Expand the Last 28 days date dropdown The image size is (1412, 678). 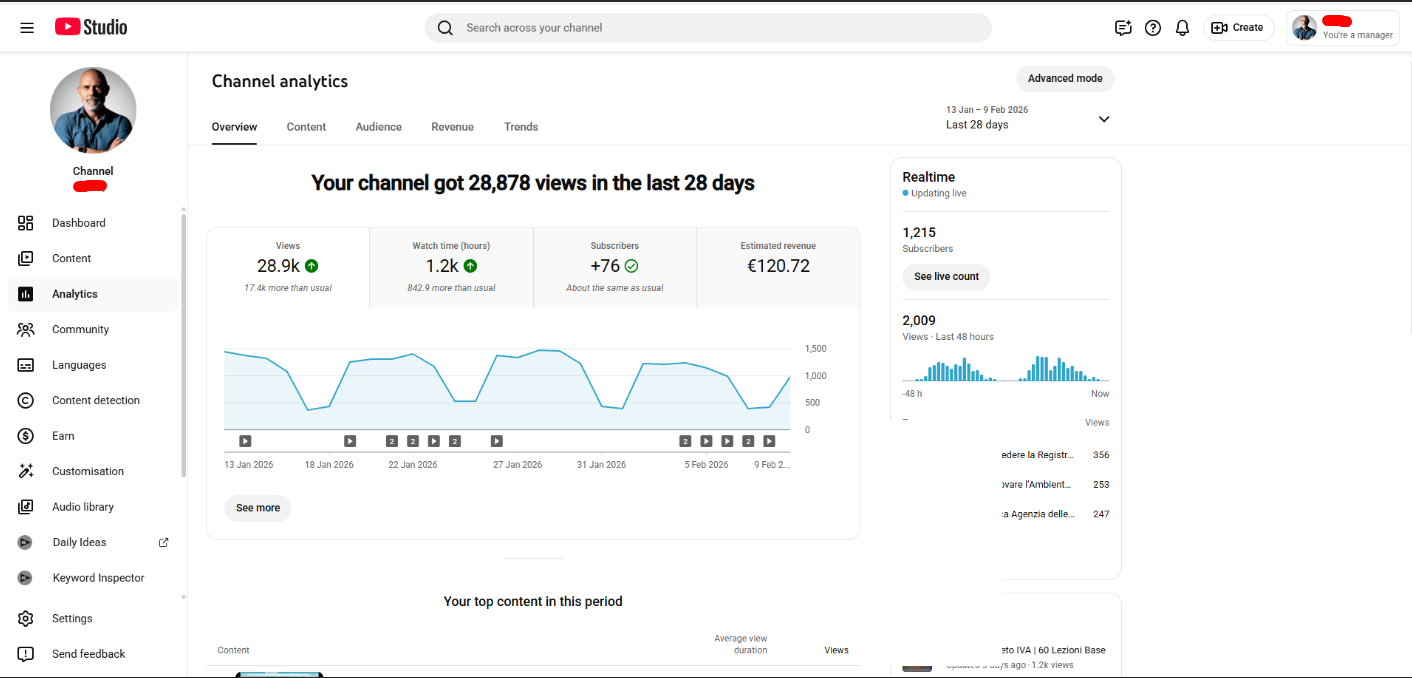coord(1103,119)
